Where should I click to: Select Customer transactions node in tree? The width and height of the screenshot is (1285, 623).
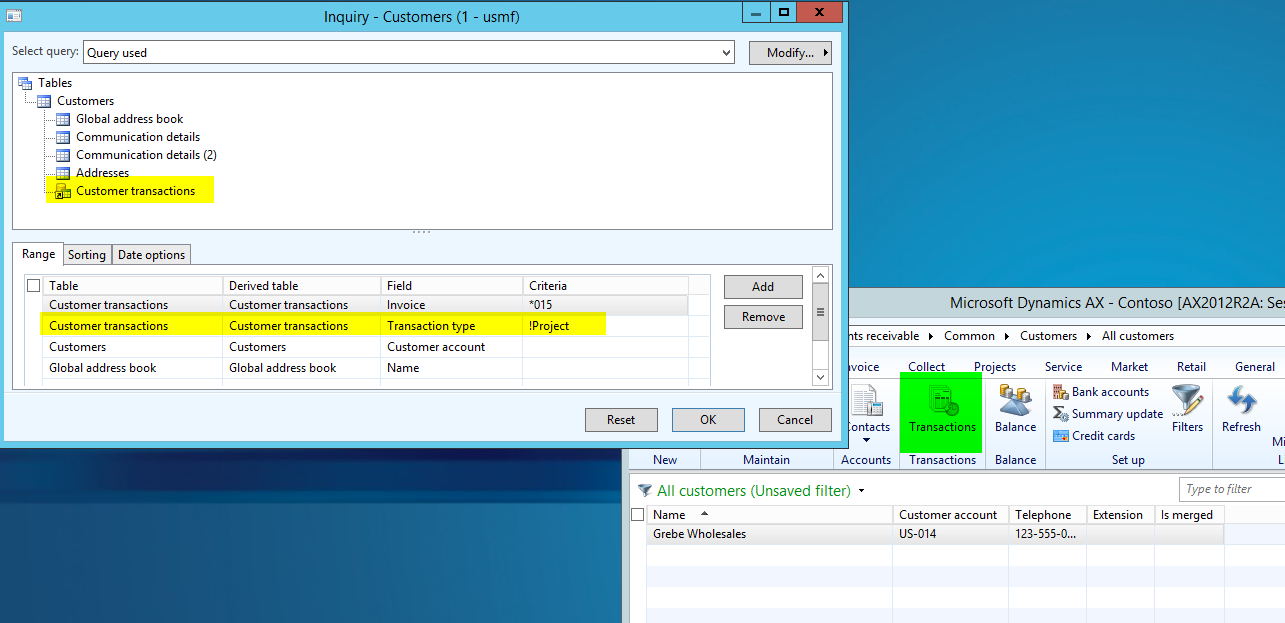[x=135, y=191]
